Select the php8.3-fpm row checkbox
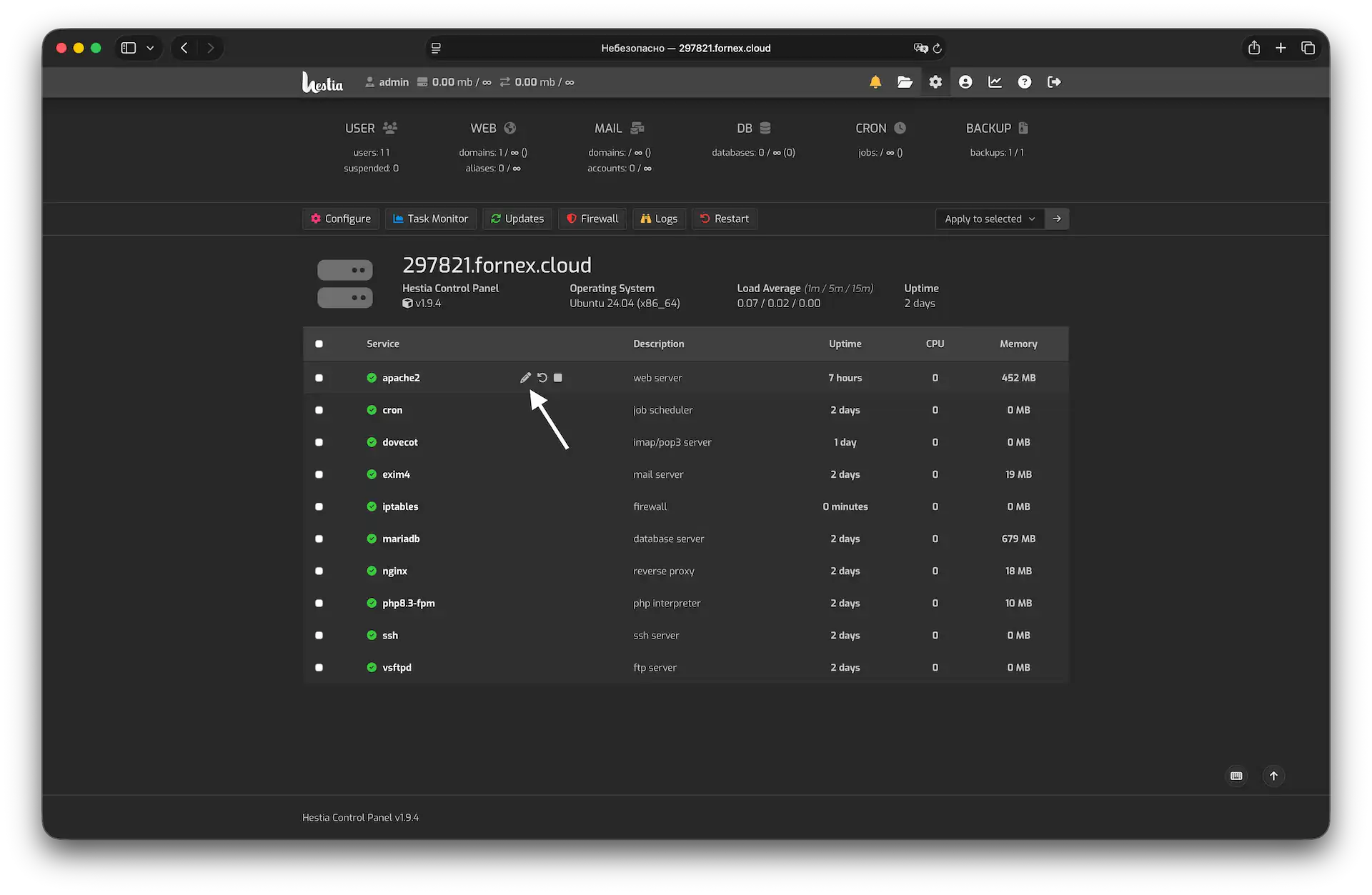 [319, 603]
